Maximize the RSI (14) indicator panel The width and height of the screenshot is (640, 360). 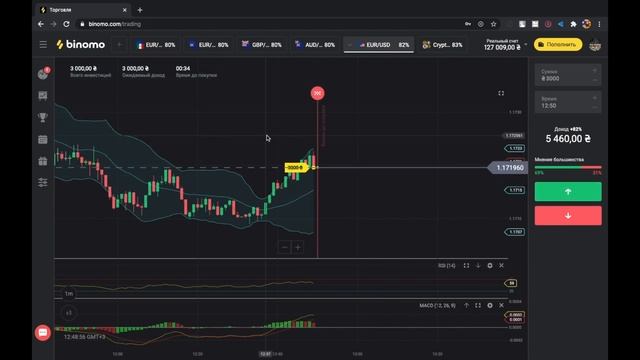pos(466,266)
